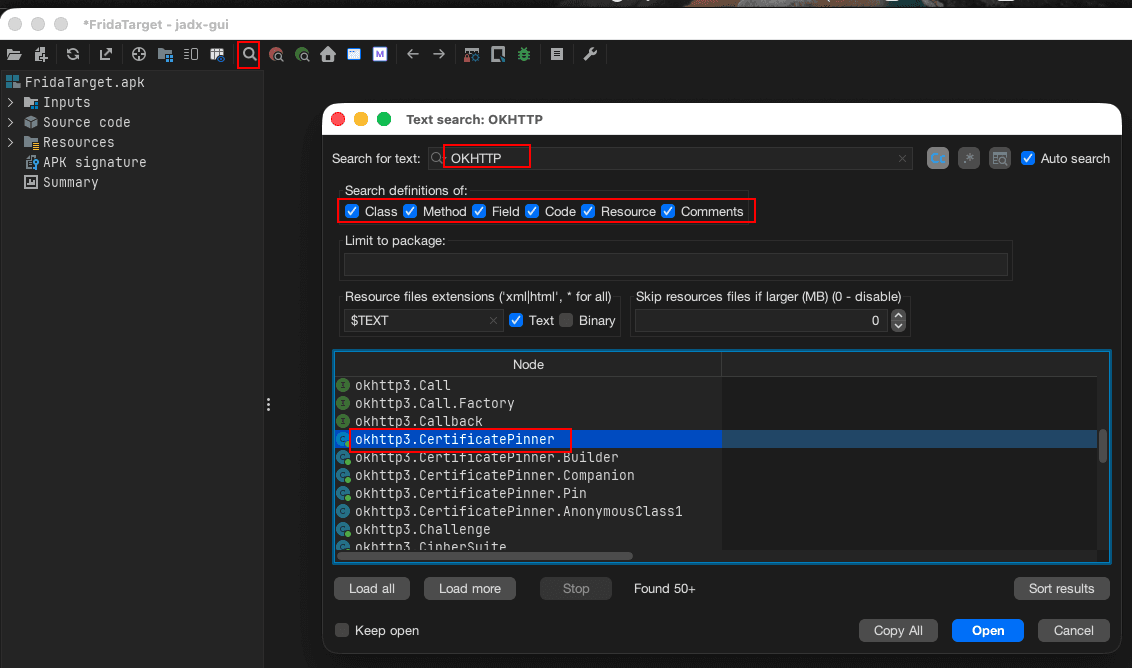Viewport: 1132px width, 668px height.
Task: Click the Quark analysis toolbar icon
Action: pos(498,54)
